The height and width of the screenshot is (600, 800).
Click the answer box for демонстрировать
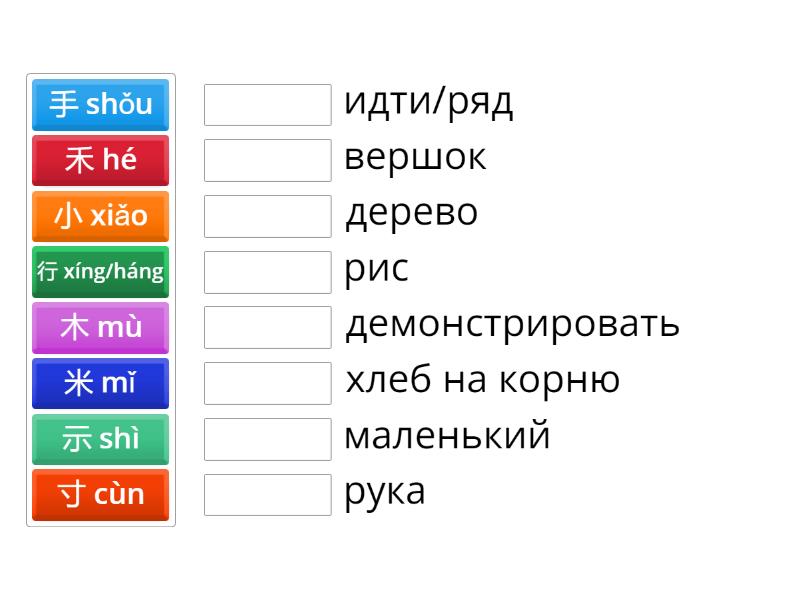coord(267,327)
